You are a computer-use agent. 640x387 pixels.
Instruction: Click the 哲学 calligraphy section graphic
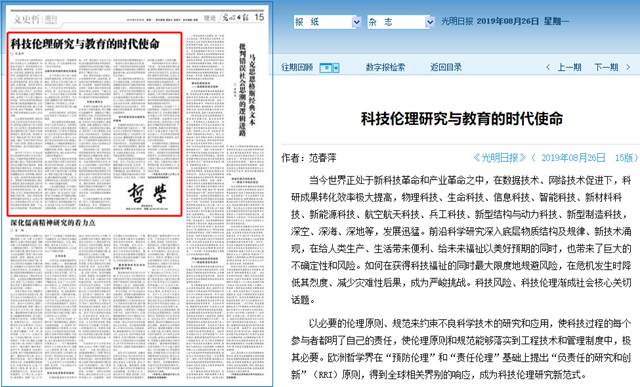coord(147,193)
